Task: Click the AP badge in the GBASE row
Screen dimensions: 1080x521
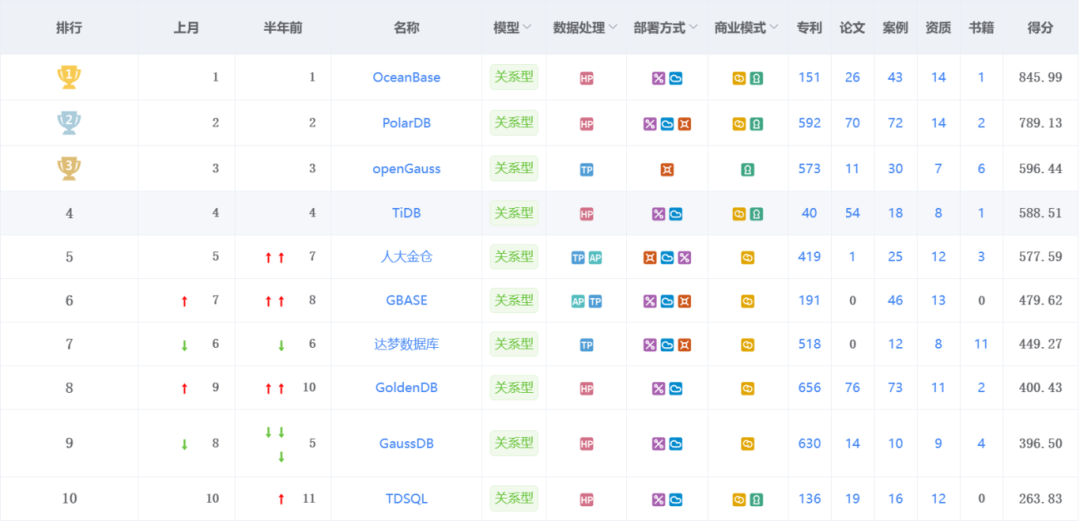Action: (578, 301)
